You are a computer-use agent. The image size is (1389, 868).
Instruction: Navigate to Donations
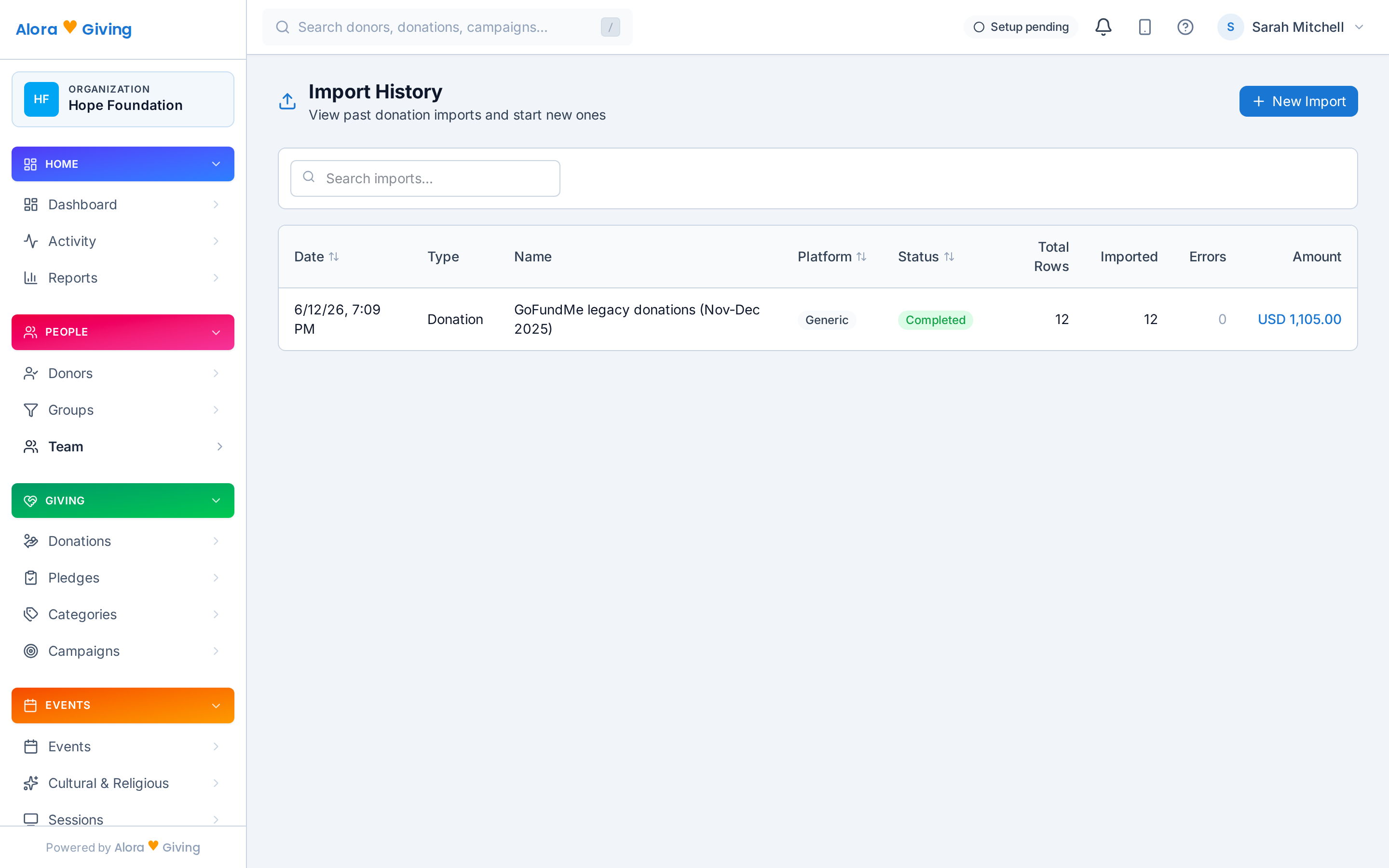pos(123,541)
